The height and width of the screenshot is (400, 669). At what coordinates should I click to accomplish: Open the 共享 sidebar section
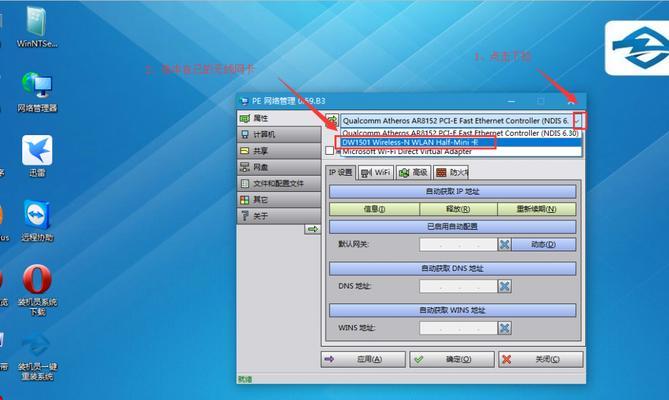pyautogui.click(x=279, y=151)
